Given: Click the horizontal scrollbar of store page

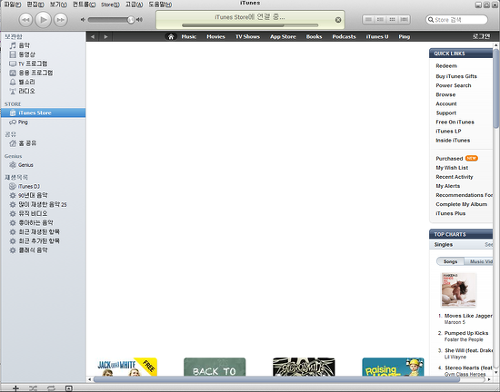Looking at the screenshot, I should pos(277,379).
